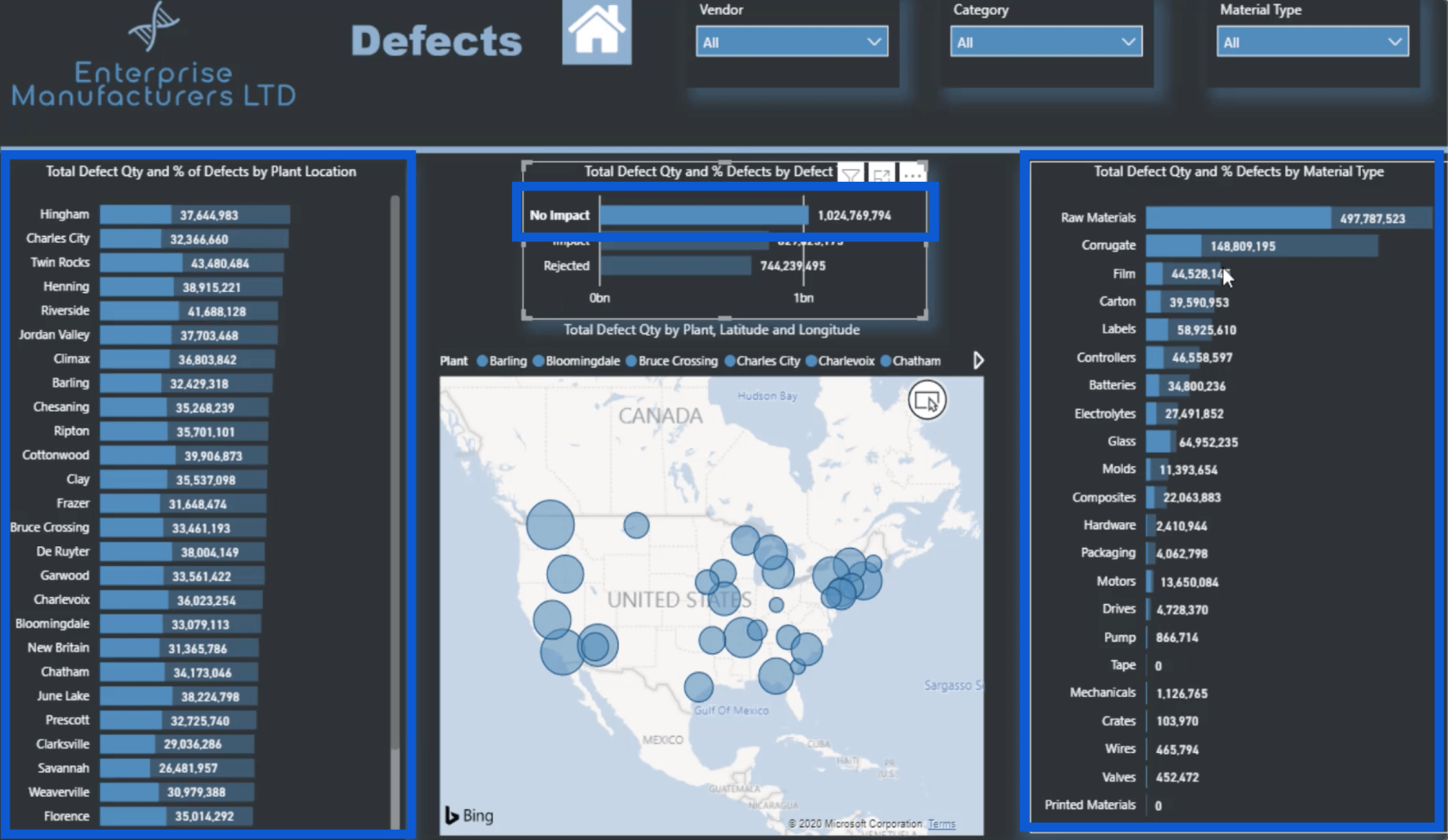Click the Enterprise Manufacturers LTD logo

153,56
